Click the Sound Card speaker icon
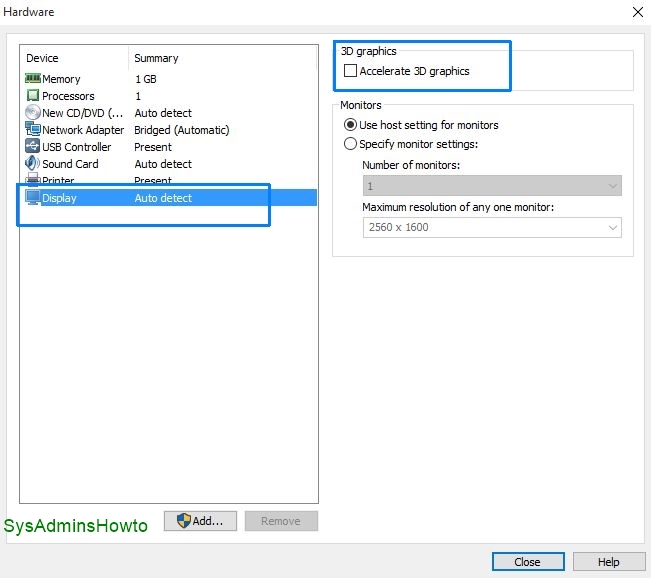The height and width of the screenshot is (578, 651). pos(32,164)
